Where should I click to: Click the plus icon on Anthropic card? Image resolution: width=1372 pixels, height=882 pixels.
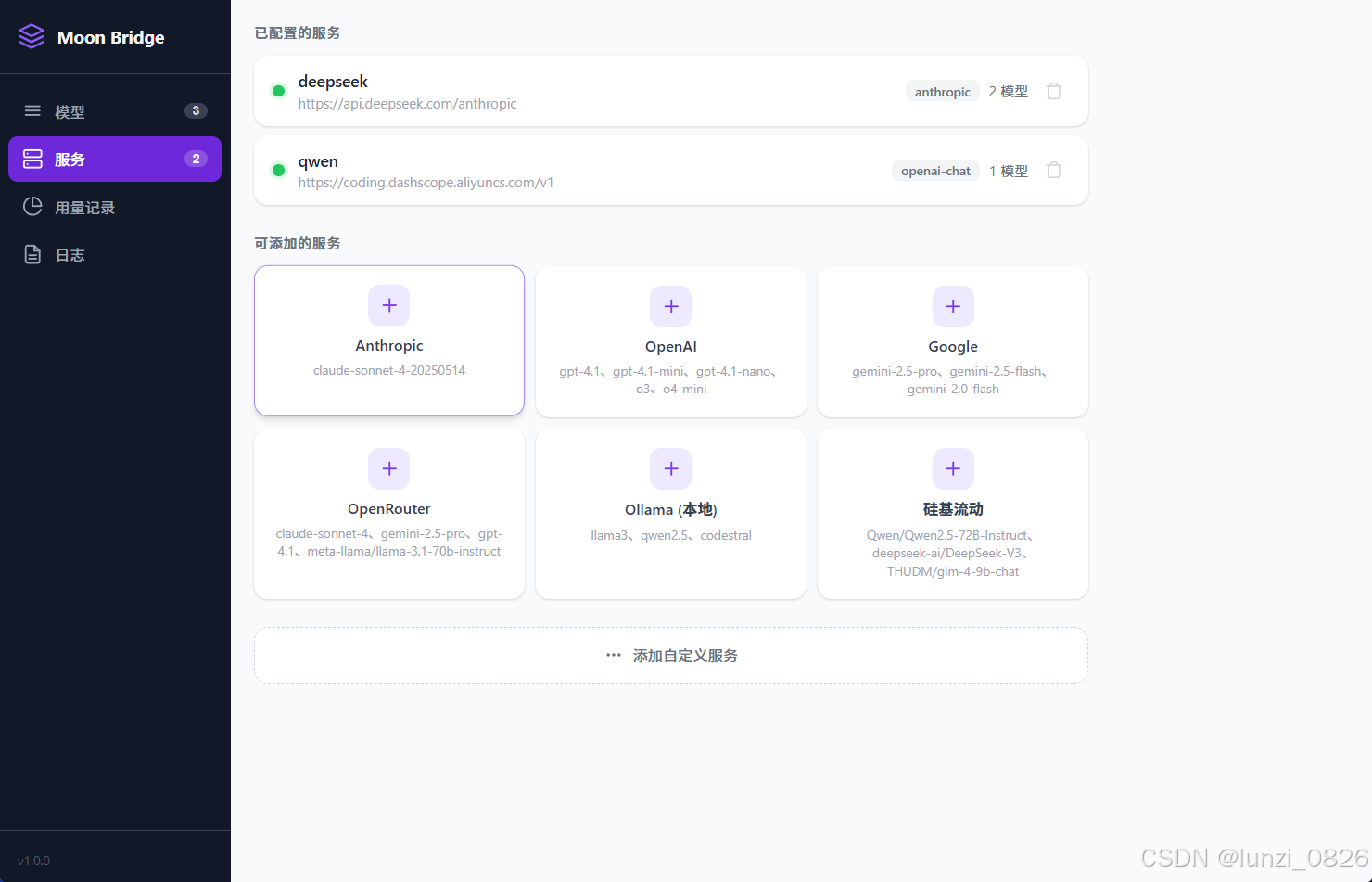389,305
